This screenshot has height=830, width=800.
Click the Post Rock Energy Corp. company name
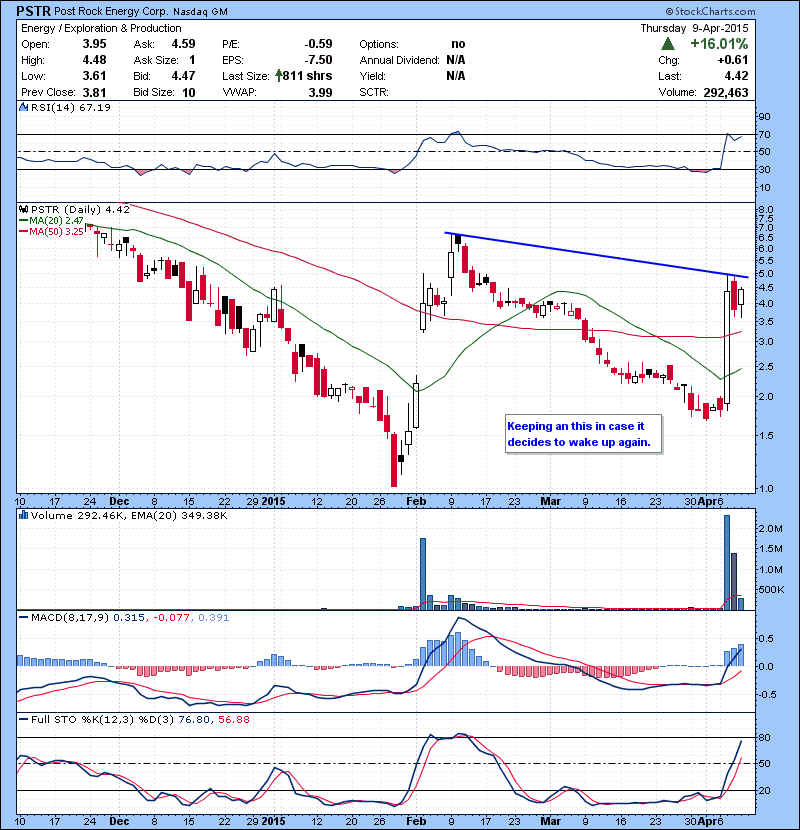(111, 11)
